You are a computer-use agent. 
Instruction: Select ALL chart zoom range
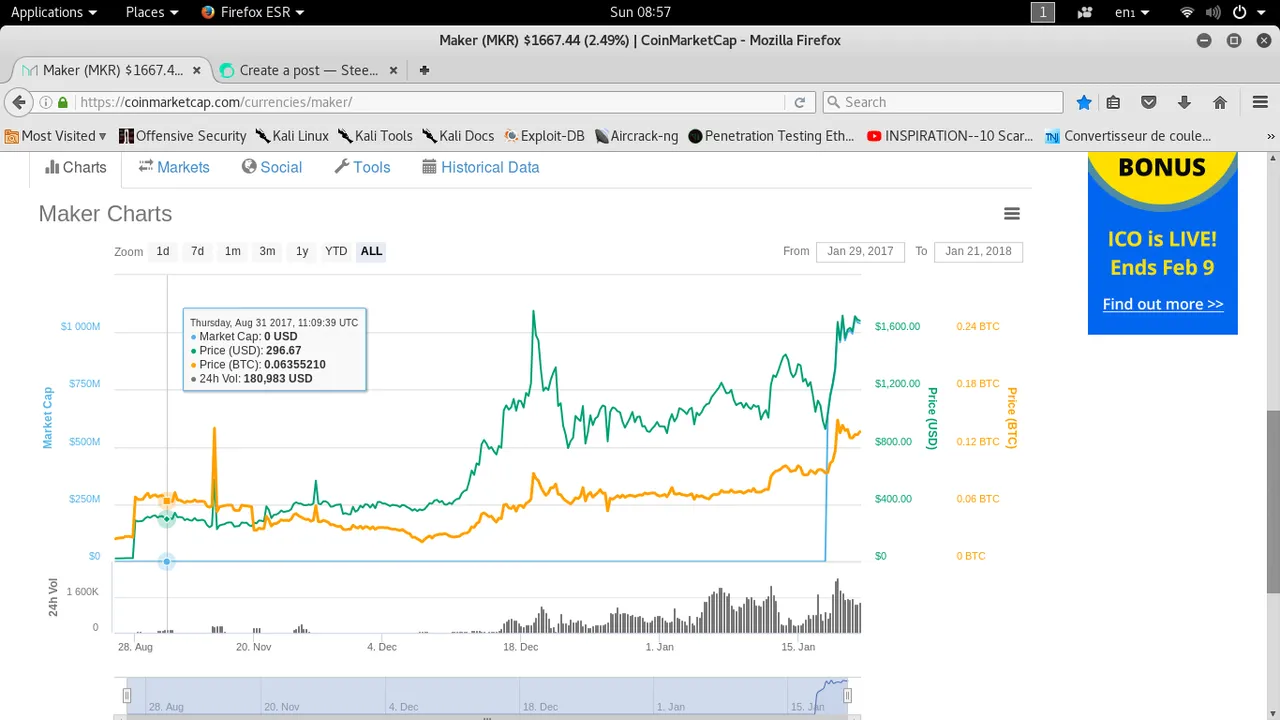coord(371,251)
